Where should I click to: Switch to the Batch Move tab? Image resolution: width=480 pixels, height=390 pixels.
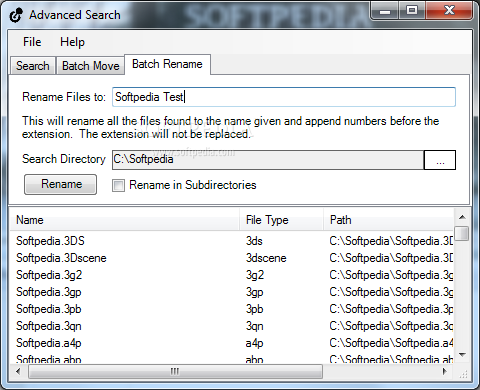91,66
